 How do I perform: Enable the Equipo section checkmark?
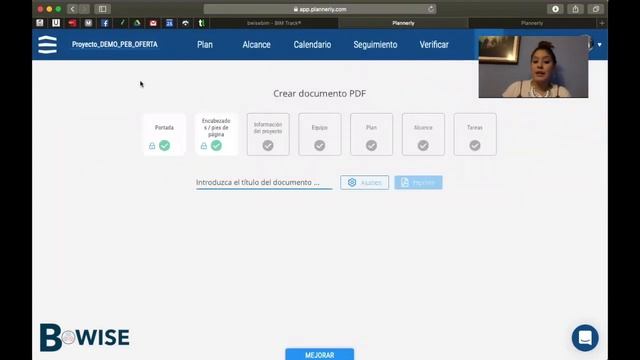tap(320, 145)
